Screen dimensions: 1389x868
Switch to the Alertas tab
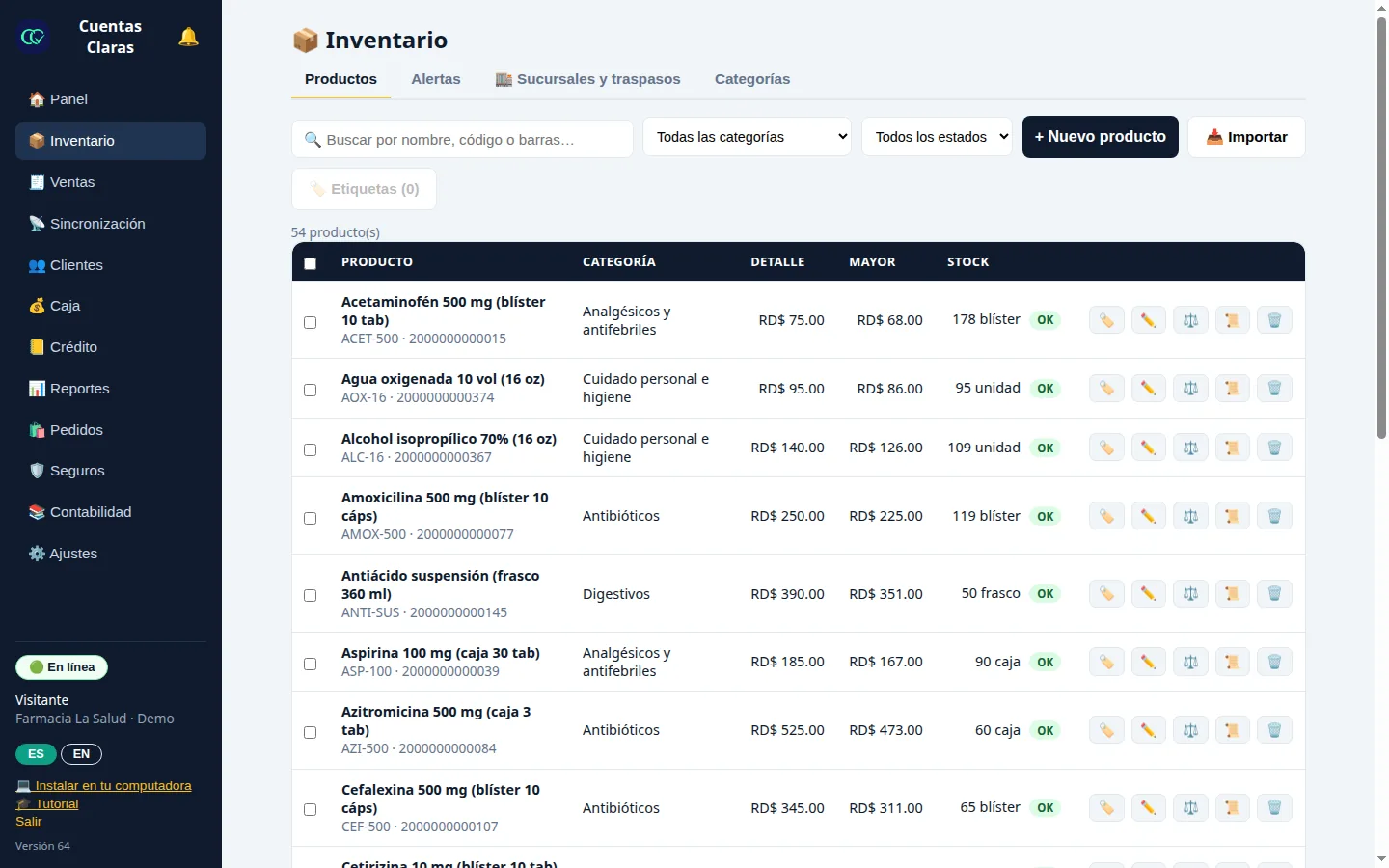pos(436,79)
